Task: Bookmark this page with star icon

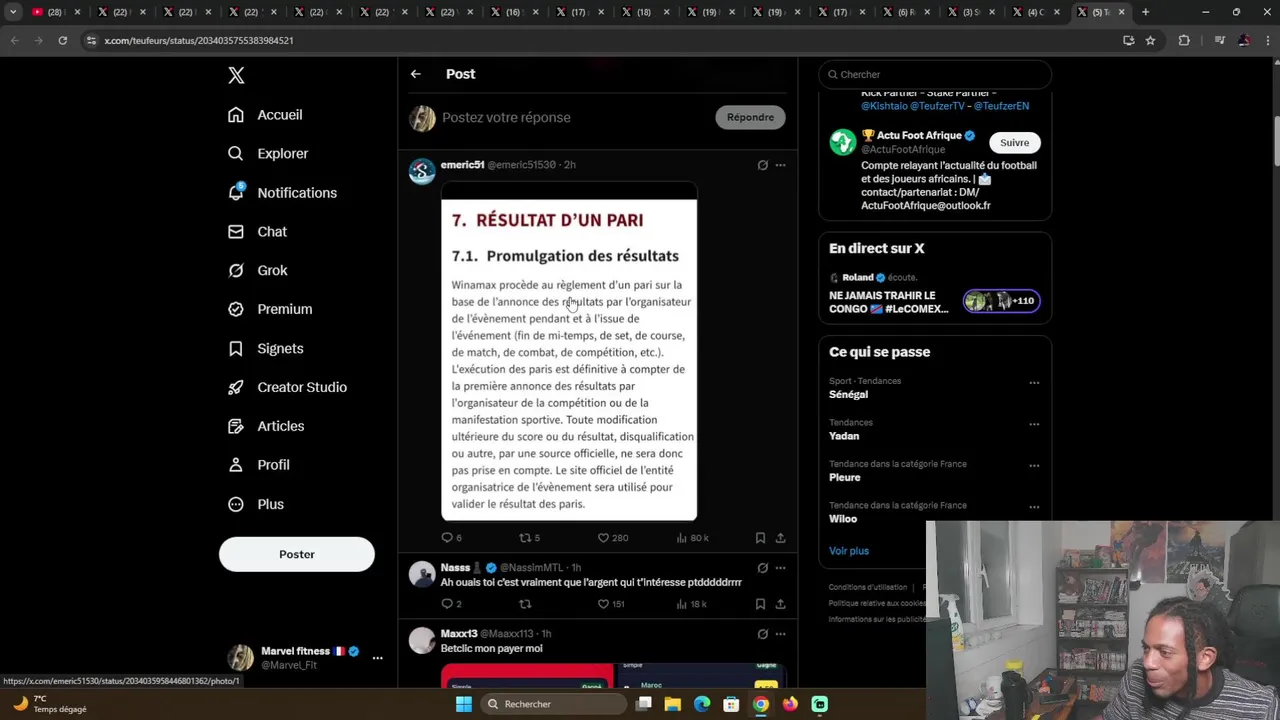Action: coord(1150,40)
